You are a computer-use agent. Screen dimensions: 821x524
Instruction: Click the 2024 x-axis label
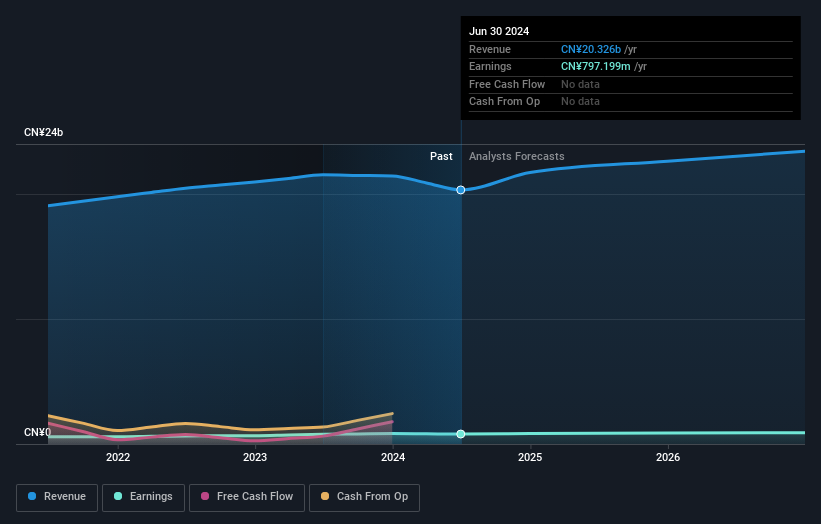pyautogui.click(x=393, y=457)
